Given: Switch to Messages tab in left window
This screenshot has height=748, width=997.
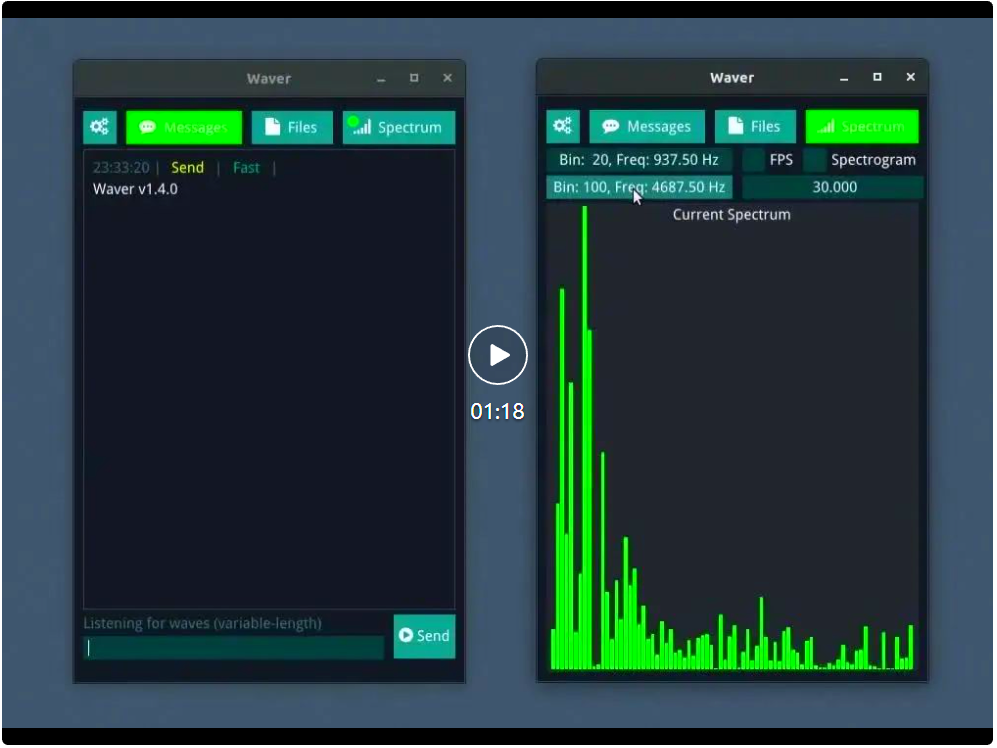Looking at the screenshot, I should pyautogui.click(x=184, y=127).
